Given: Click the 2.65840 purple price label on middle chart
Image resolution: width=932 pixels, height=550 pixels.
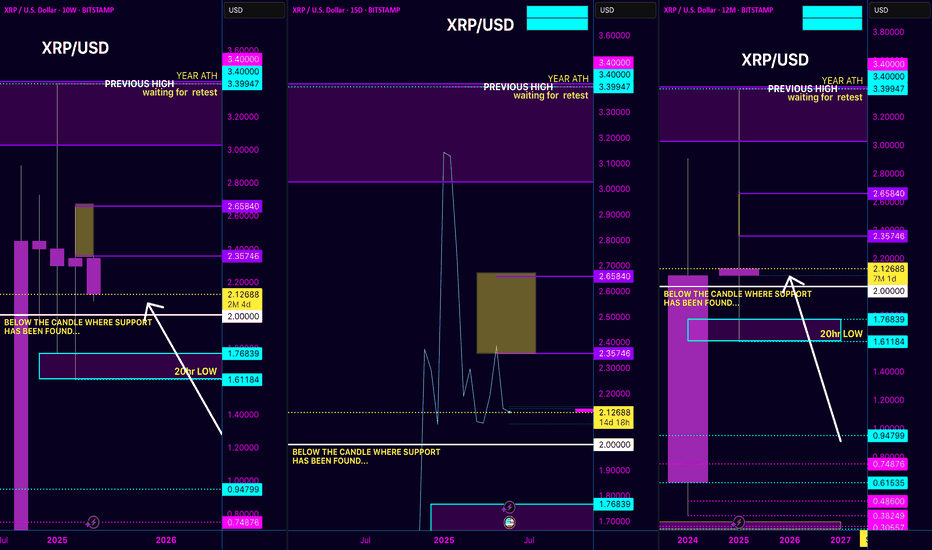Looking at the screenshot, I should 613,276.
